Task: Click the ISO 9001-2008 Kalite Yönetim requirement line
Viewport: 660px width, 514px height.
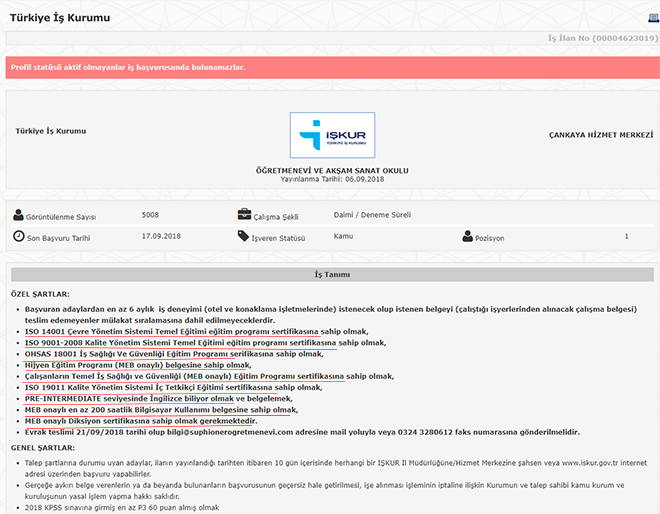Action: pyautogui.click(x=205, y=343)
